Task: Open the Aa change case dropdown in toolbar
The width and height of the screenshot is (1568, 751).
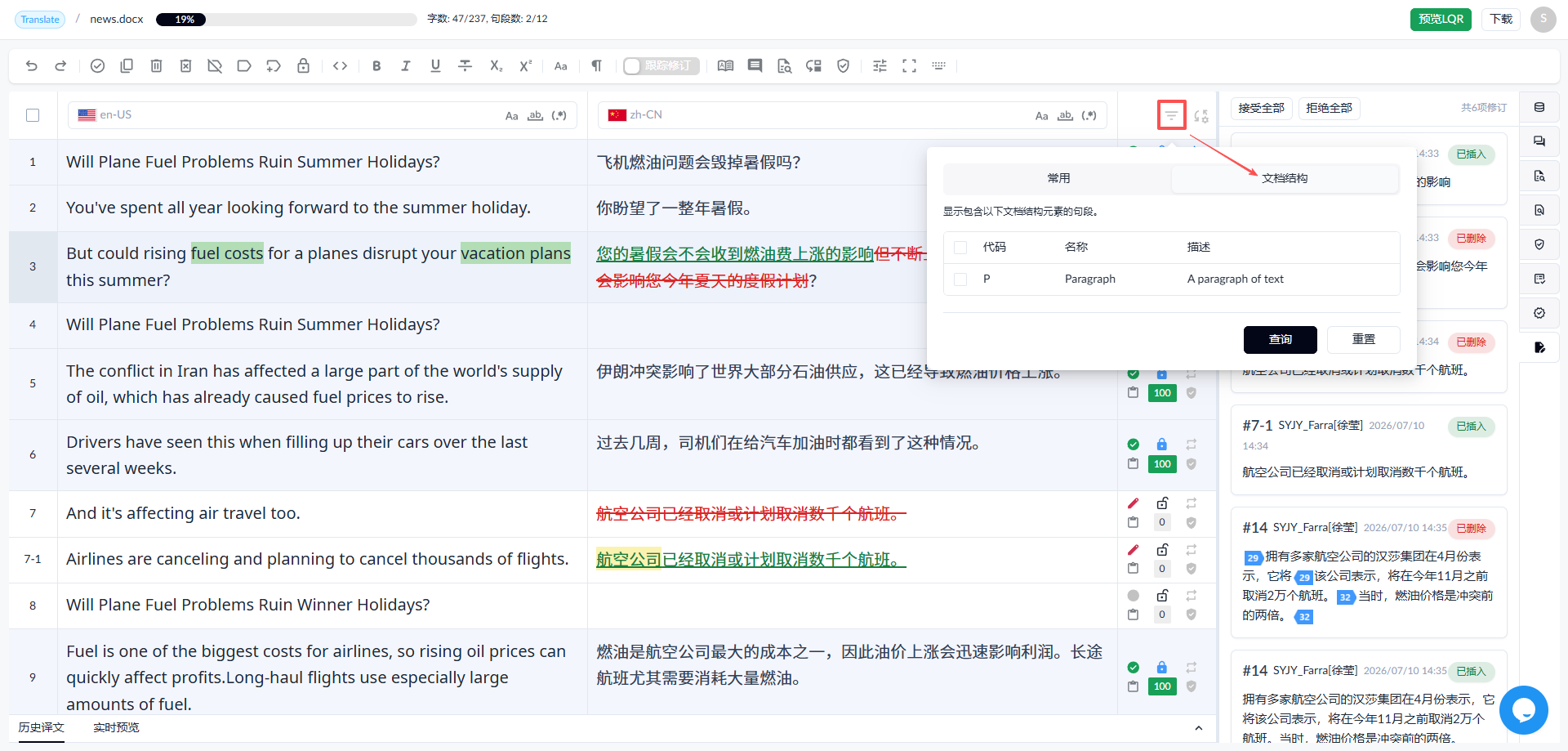Action: pyautogui.click(x=560, y=66)
